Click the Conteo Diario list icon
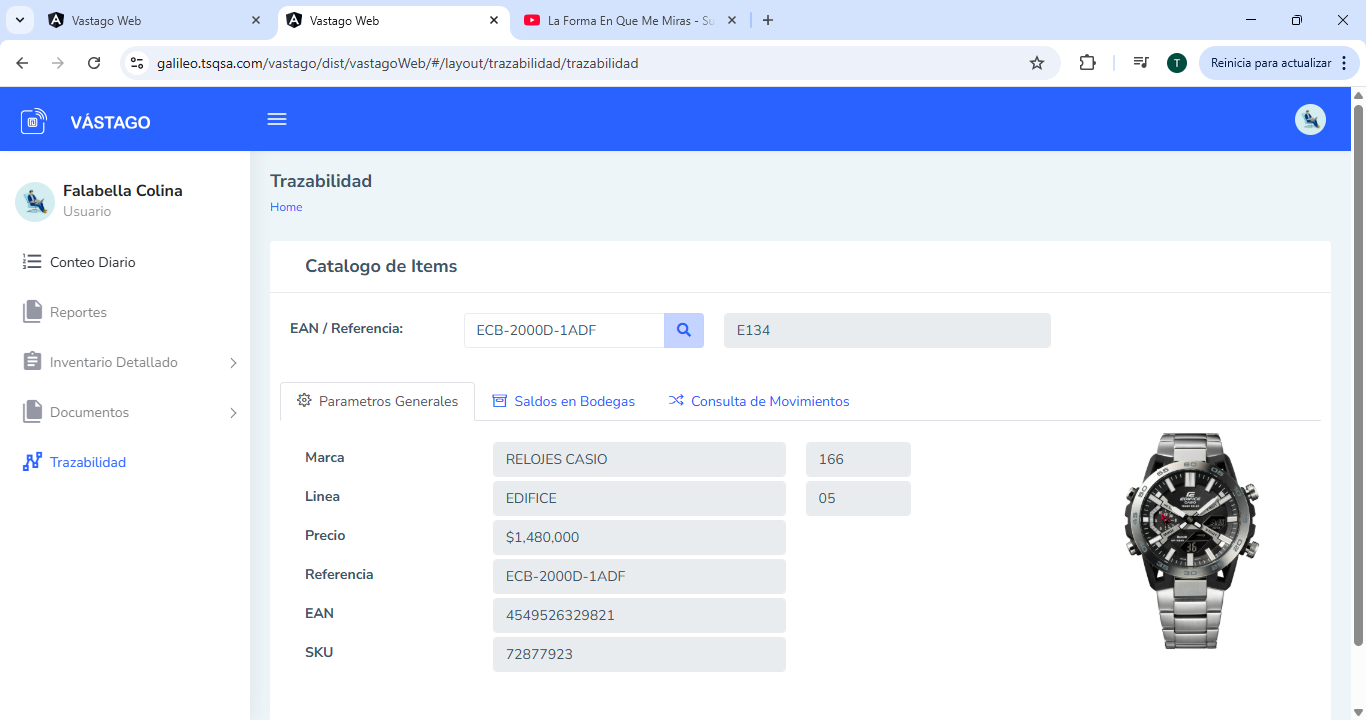This screenshot has width=1366, height=720. [x=32, y=262]
